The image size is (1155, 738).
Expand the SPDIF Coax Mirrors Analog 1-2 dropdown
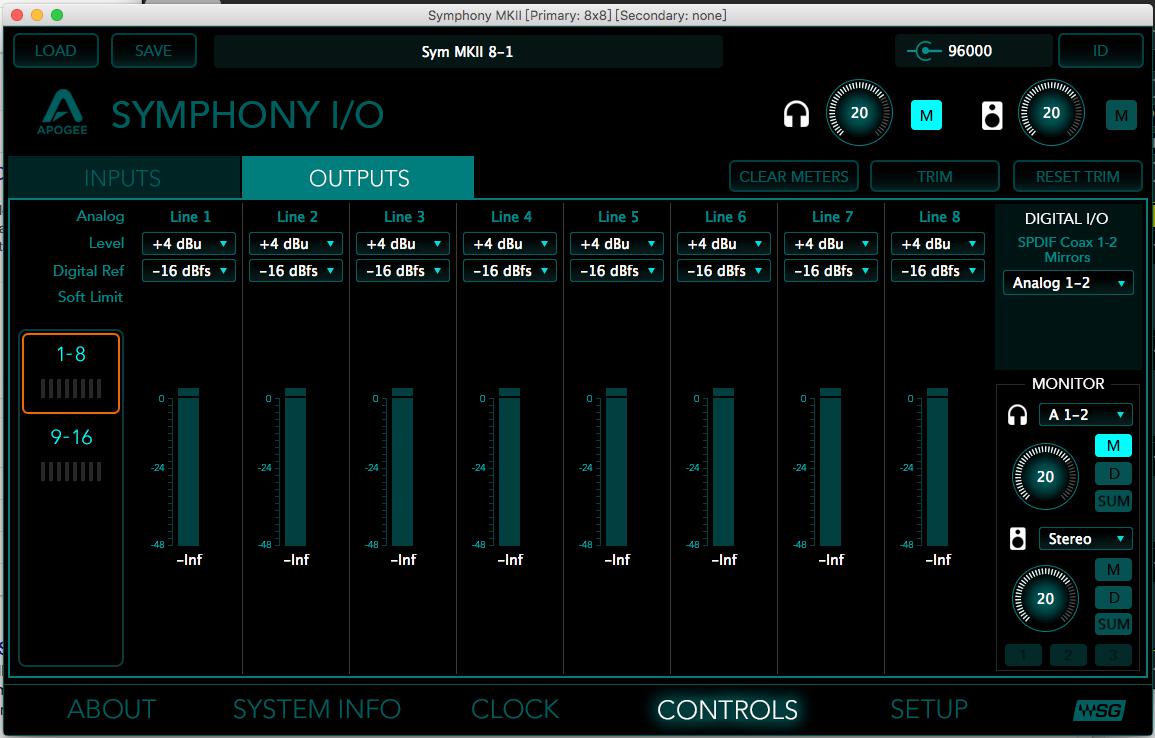[1068, 283]
